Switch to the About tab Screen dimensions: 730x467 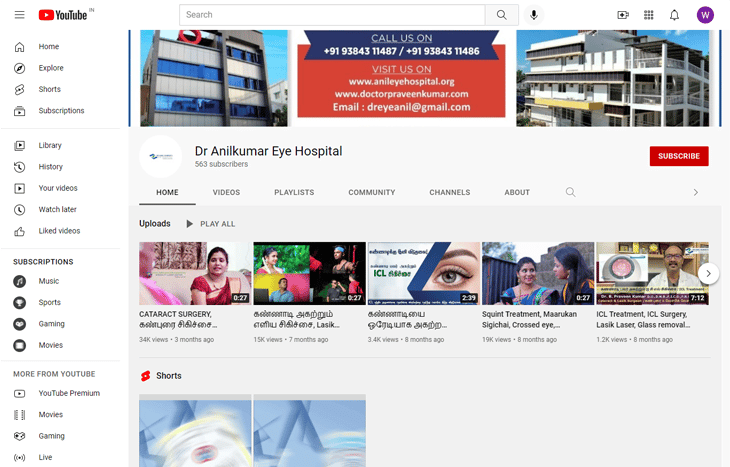coord(517,192)
